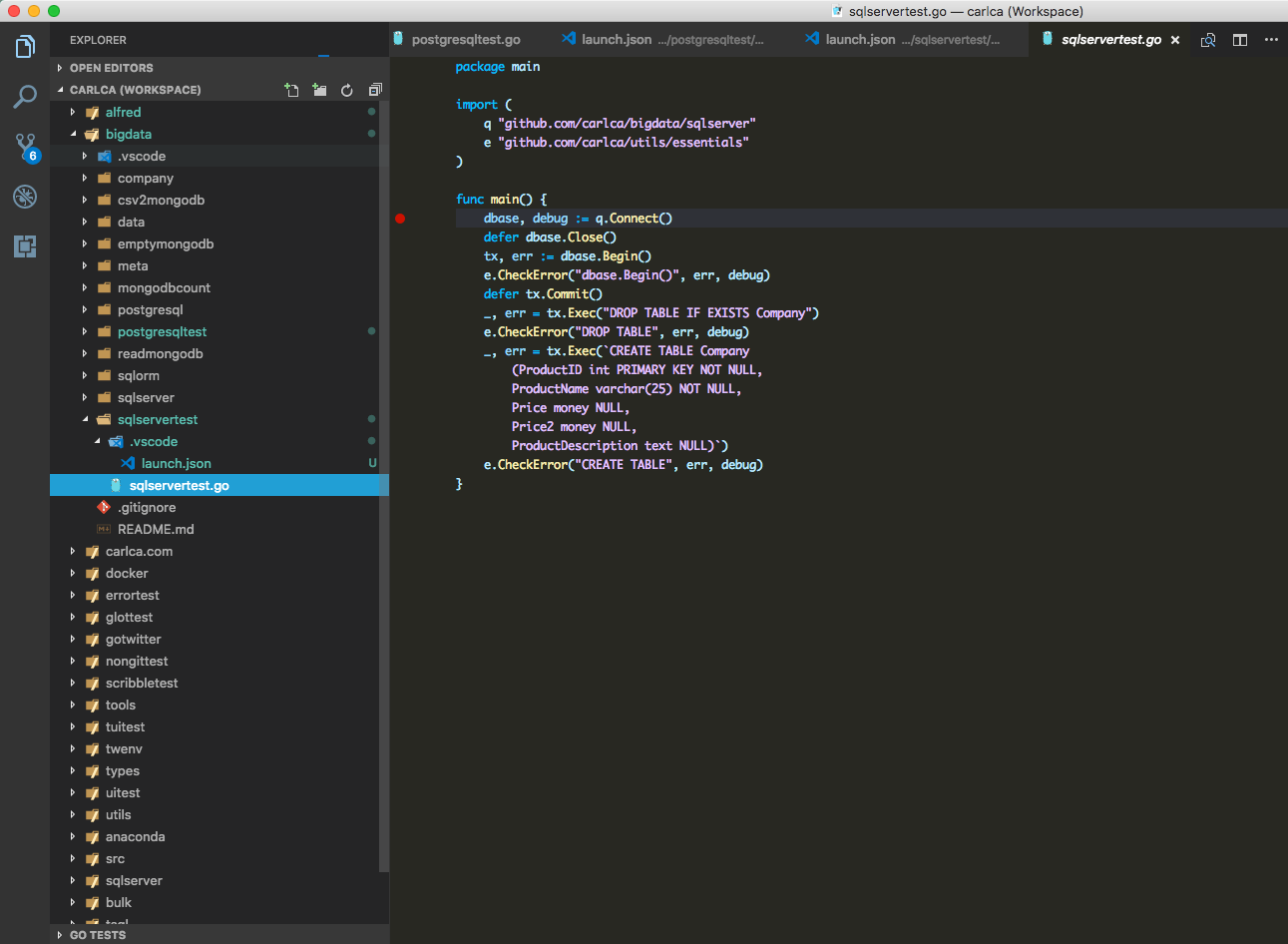Open the Search view in the activity bar
Viewport: 1288px width, 944px height.
click(25, 96)
